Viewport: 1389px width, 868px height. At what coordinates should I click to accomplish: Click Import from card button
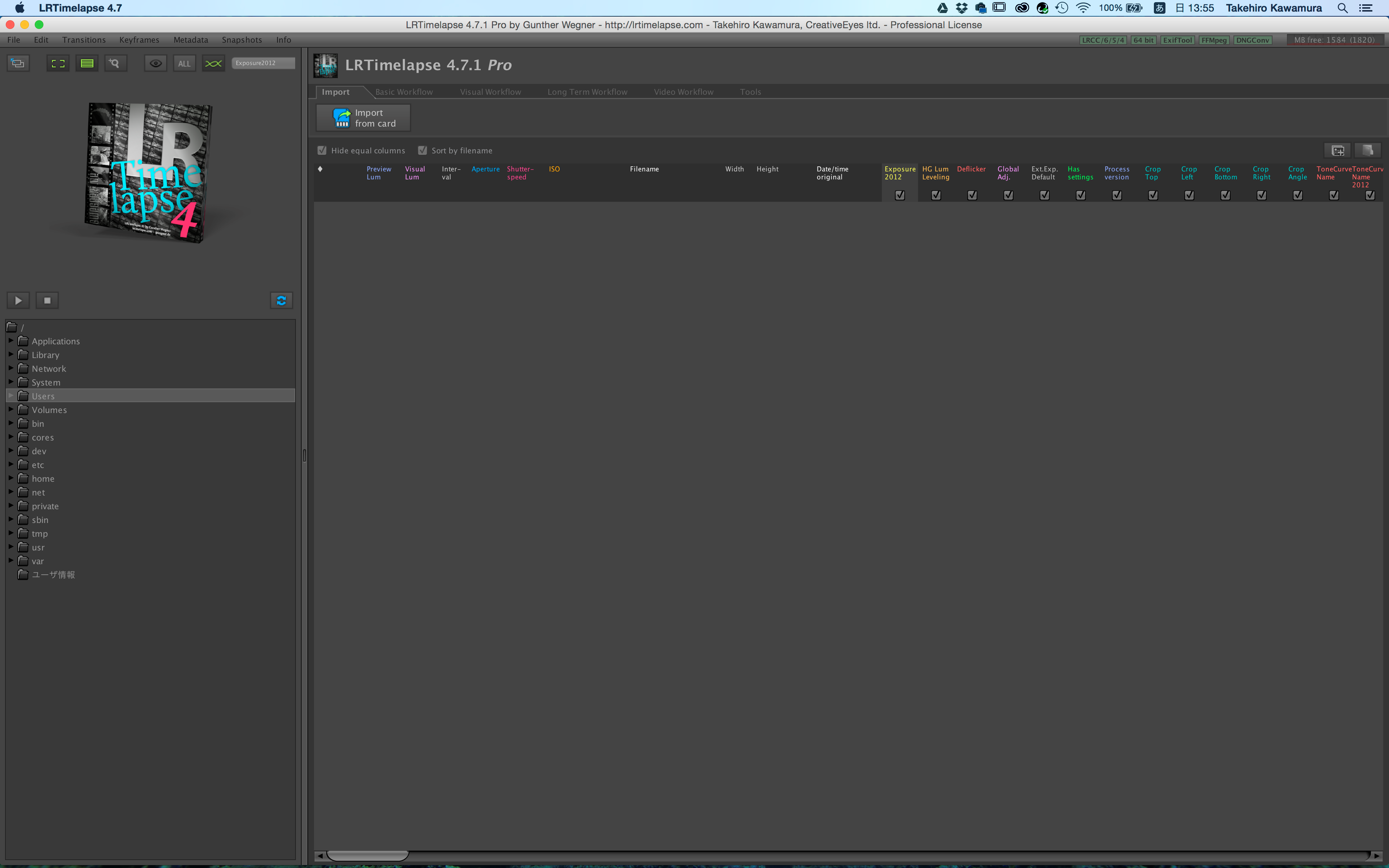click(x=363, y=118)
